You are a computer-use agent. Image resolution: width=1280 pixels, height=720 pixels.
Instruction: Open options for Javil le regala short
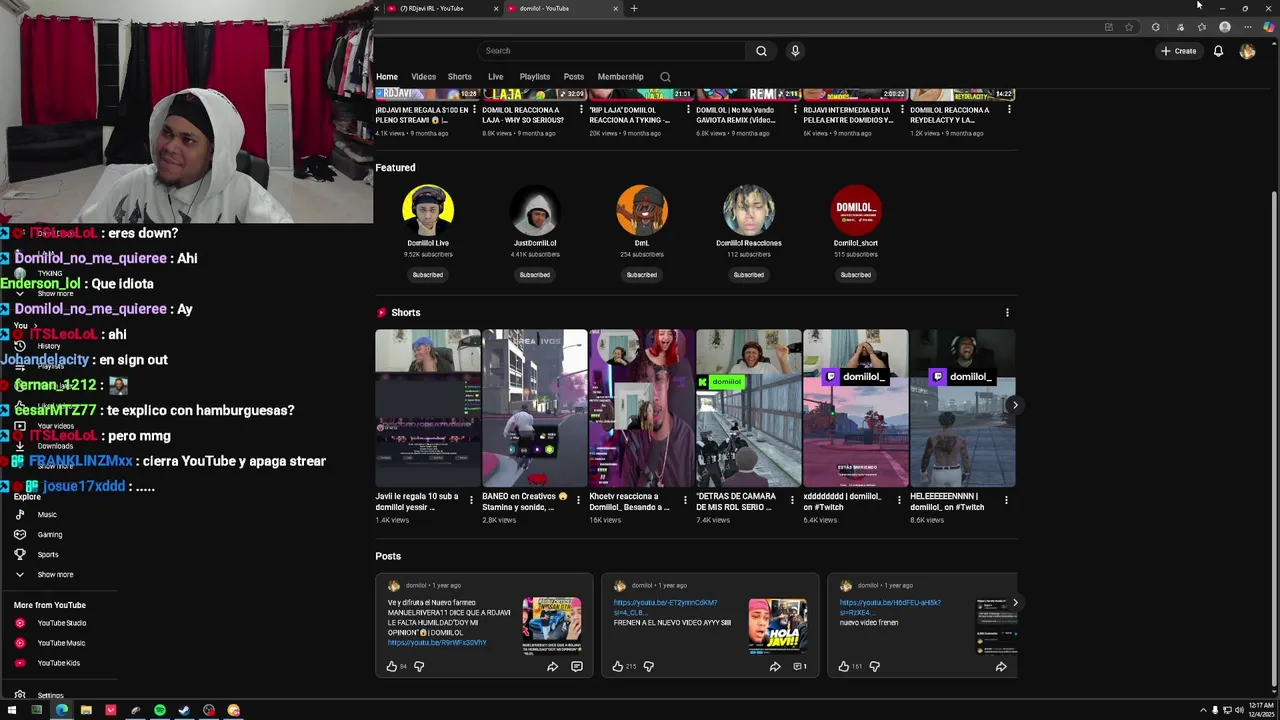click(471, 500)
